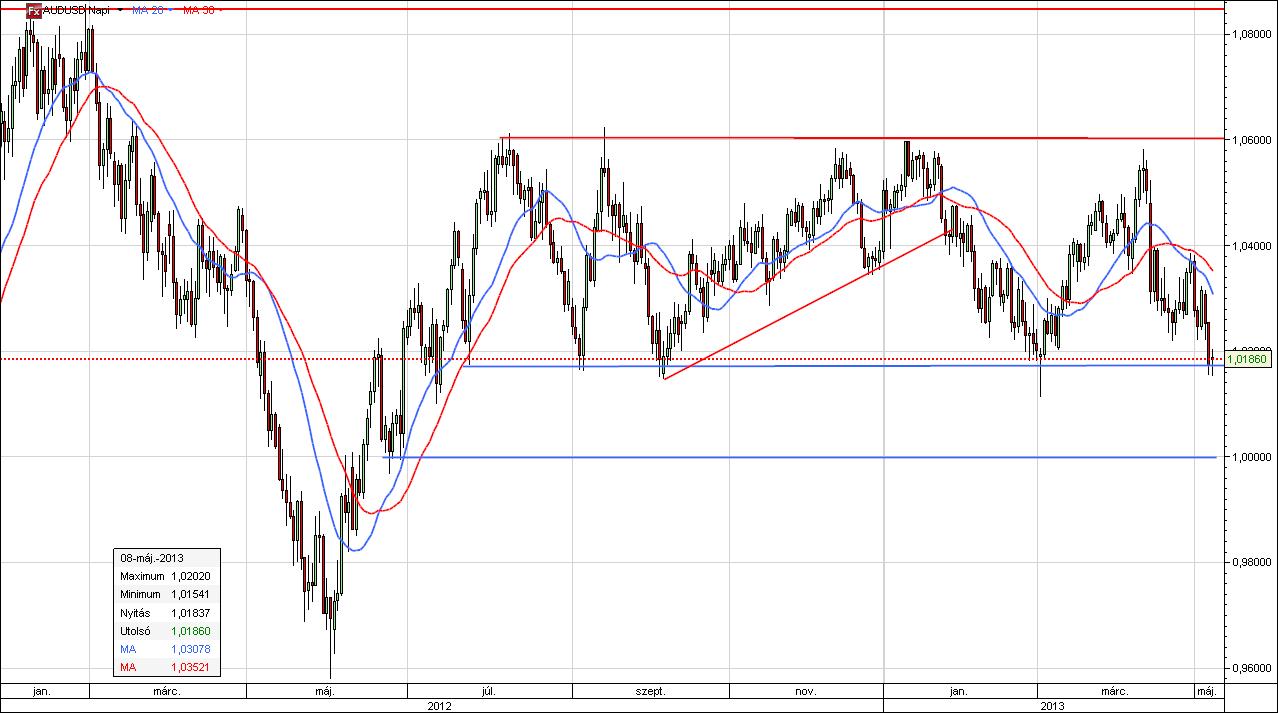Click the máj. label at the axis end
Viewport: 1278px width, 713px height.
click(x=1206, y=691)
